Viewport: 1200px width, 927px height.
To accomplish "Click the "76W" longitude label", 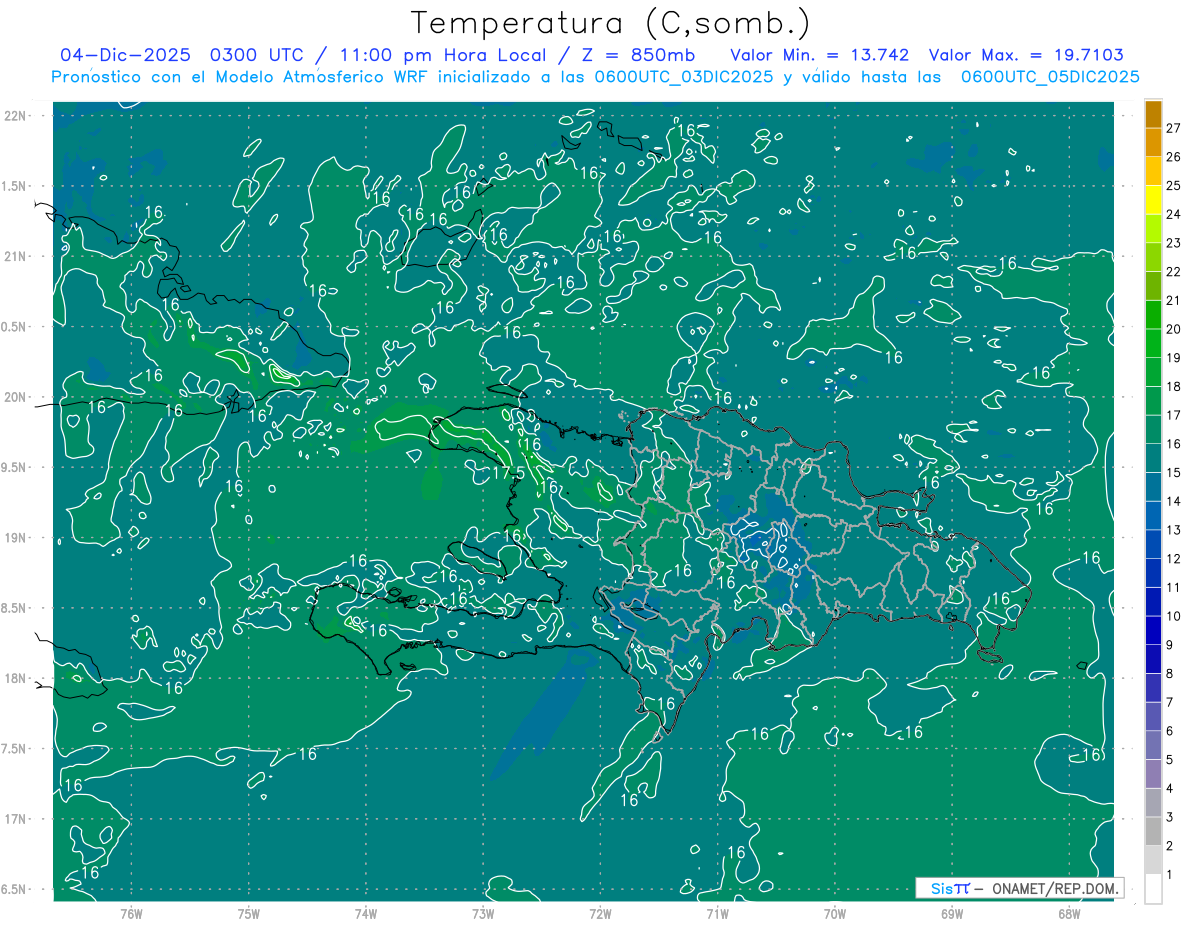I will [131, 913].
